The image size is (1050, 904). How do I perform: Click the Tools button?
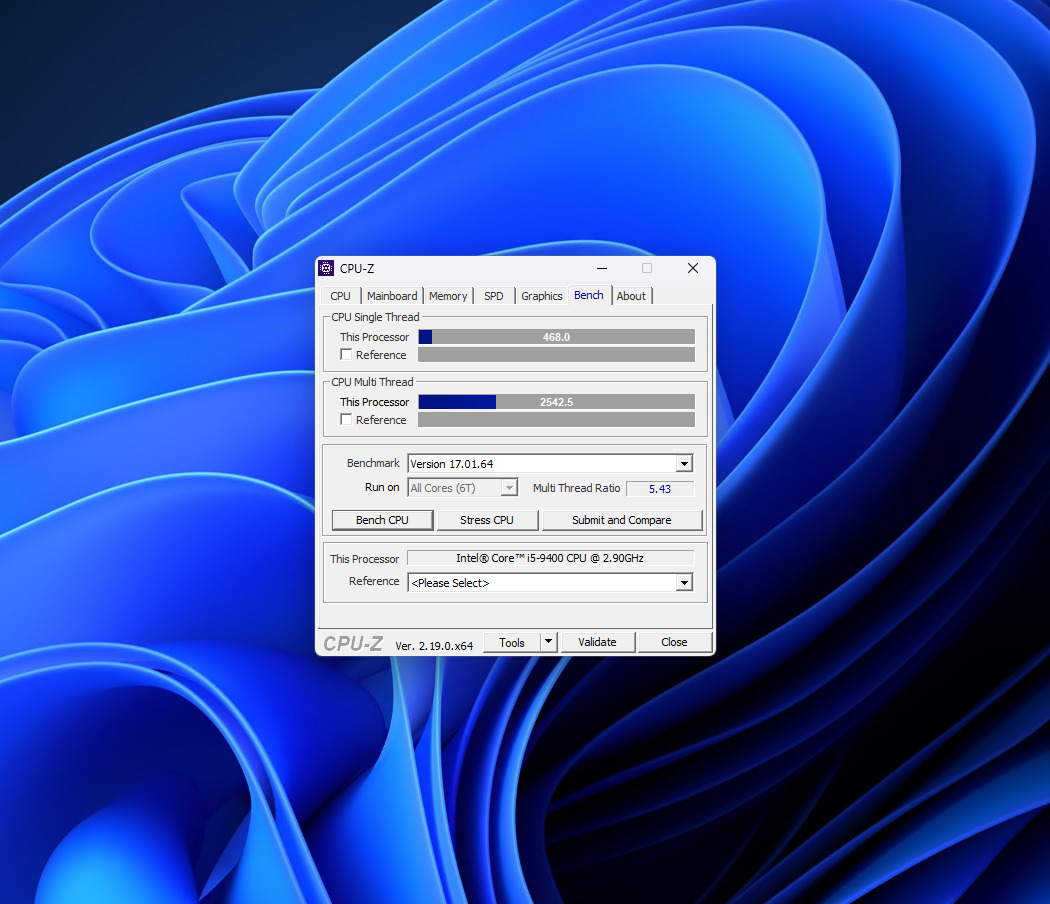tap(512, 642)
